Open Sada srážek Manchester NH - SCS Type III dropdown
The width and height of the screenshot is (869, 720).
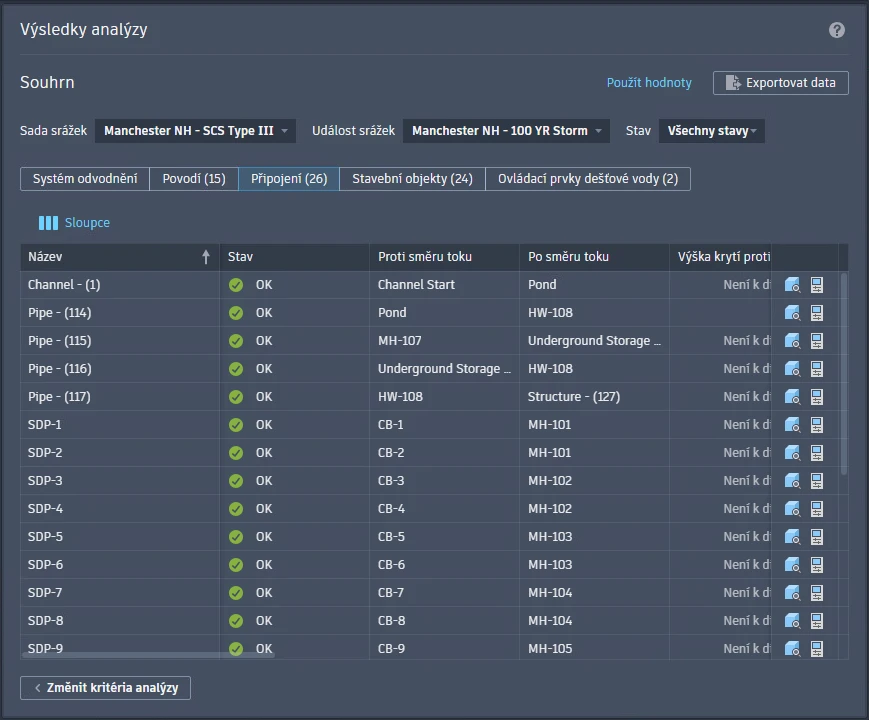tap(195, 131)
